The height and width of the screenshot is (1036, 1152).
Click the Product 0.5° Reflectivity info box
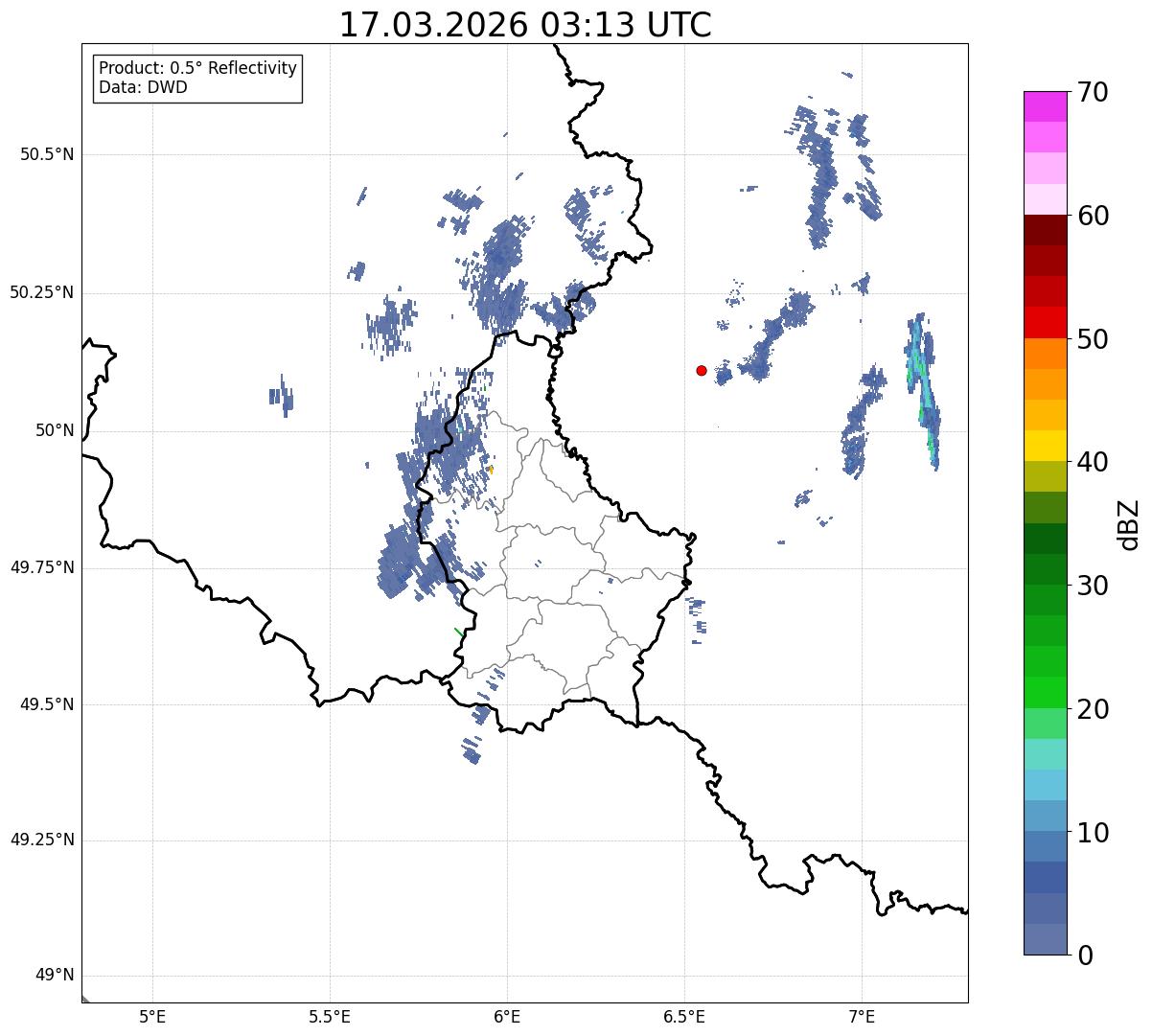point(197,79)
